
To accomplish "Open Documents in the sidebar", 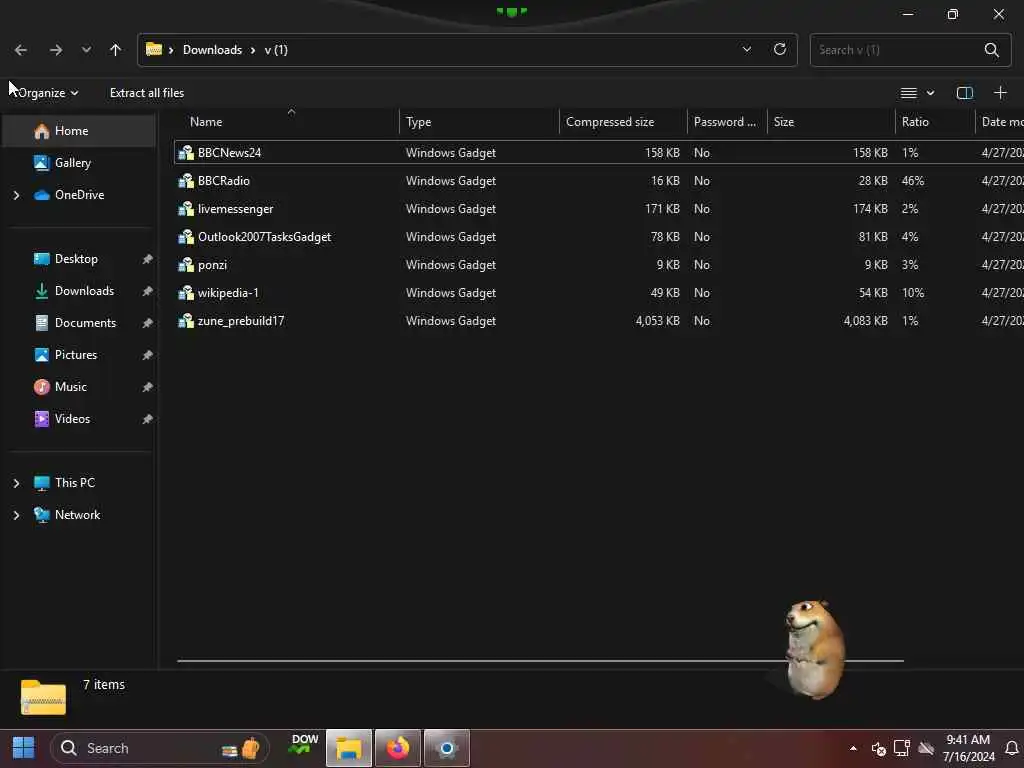I will [x=86, y=323].
